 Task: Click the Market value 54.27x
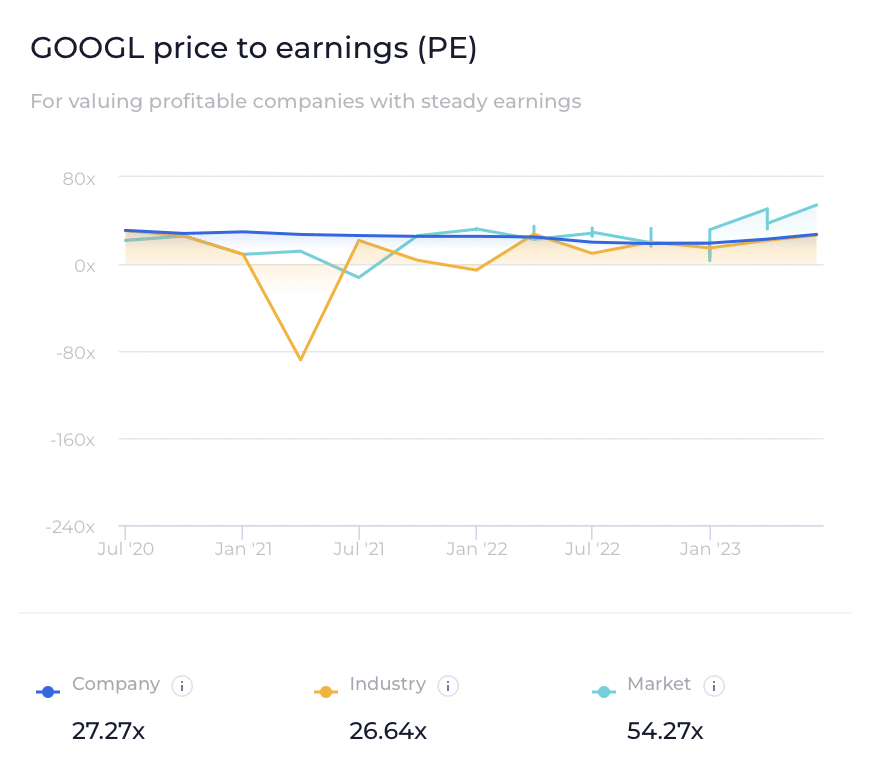point(665,731)
